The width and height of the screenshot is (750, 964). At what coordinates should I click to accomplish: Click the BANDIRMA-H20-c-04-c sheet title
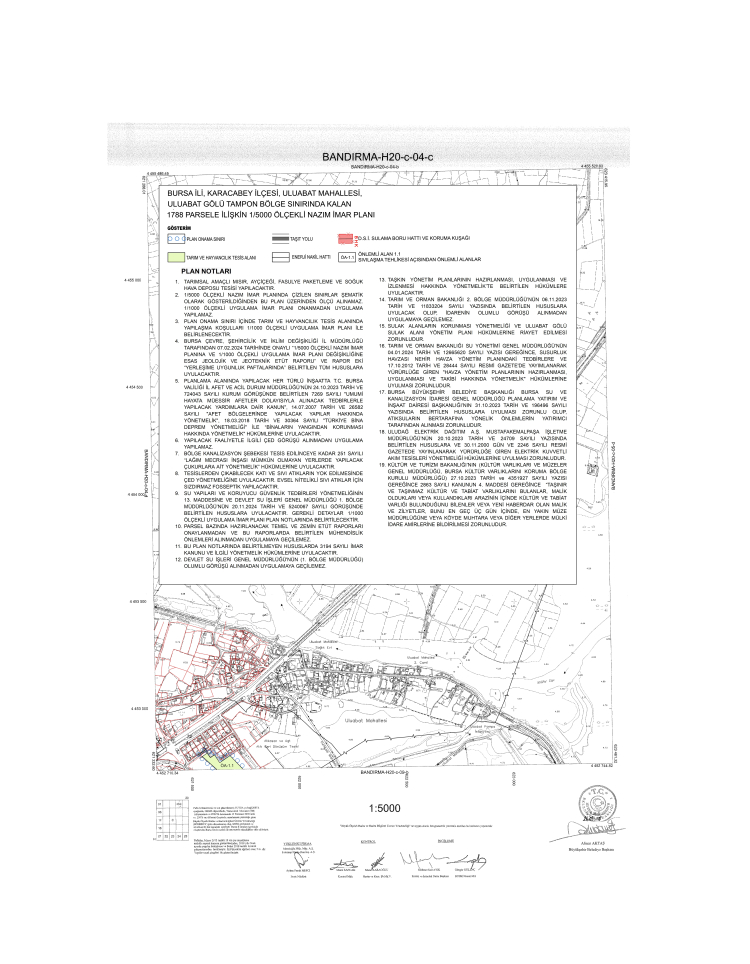(x=375, y=158)
